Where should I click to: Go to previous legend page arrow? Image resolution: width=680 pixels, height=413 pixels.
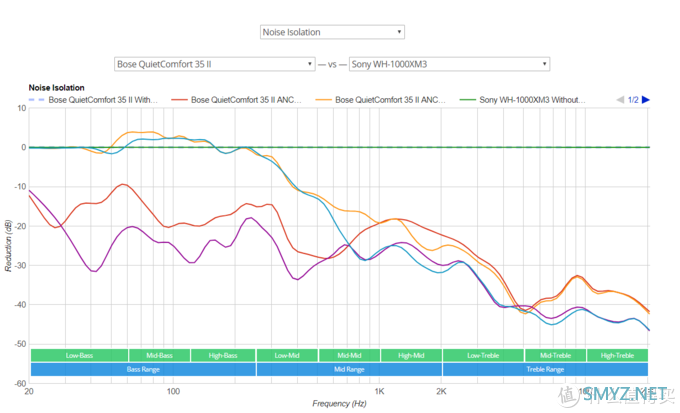(x=620, y=100)
